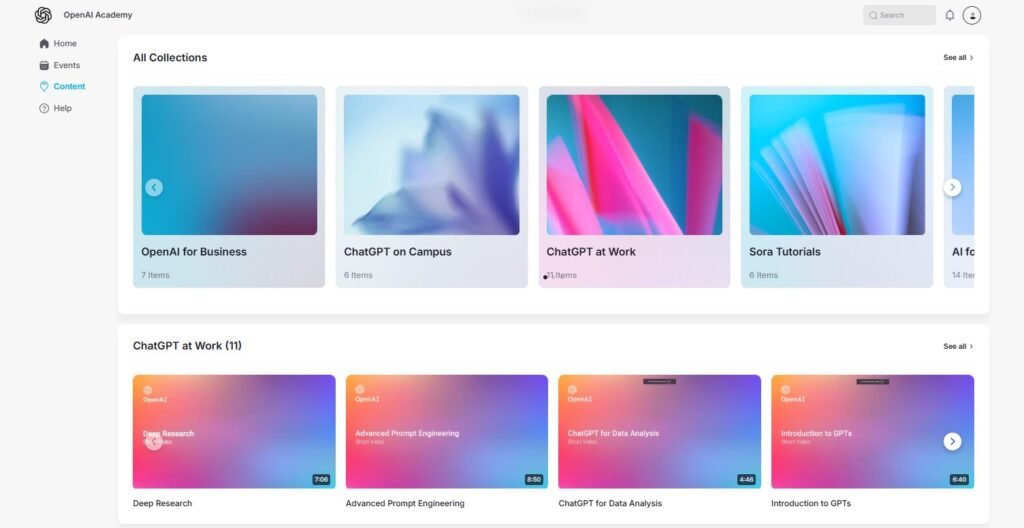Open the notifications bell

950,15
